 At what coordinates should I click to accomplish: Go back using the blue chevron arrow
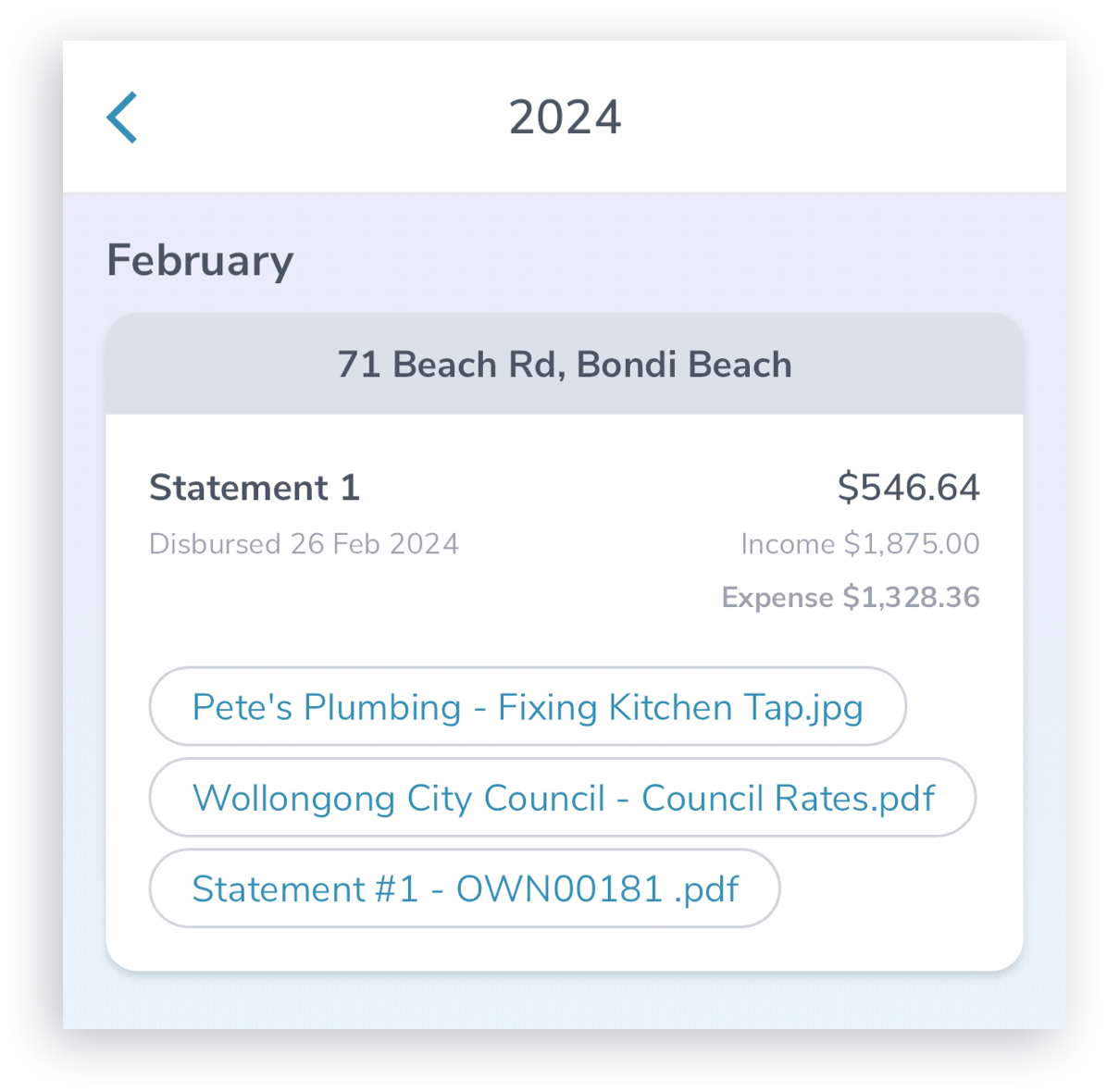coord(121,118)
